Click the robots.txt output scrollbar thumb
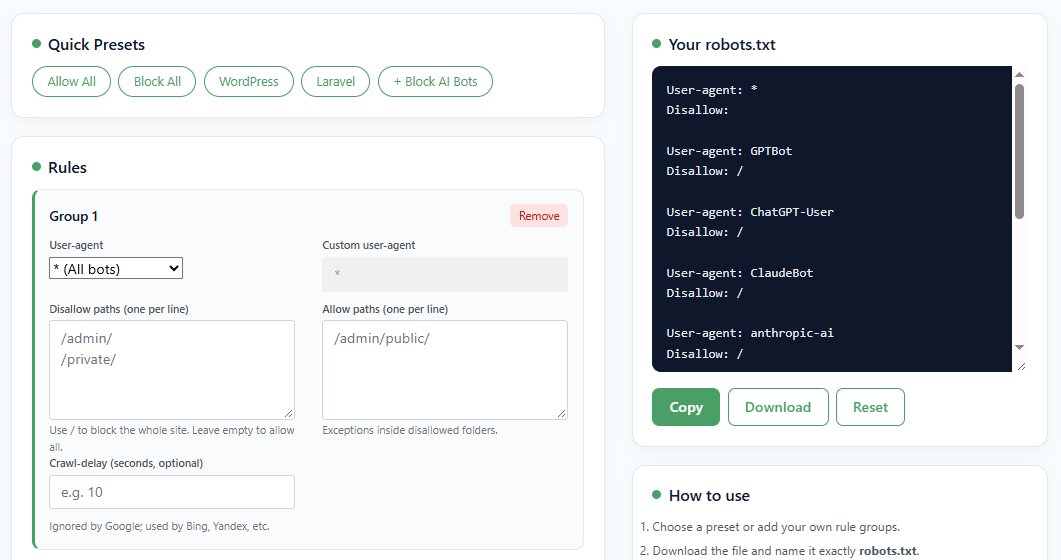This screenshot has width=1061, height=560. pos(1019,151)
